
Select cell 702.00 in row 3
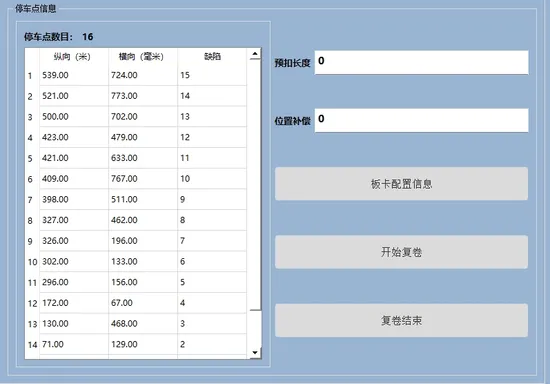(143, 116)
